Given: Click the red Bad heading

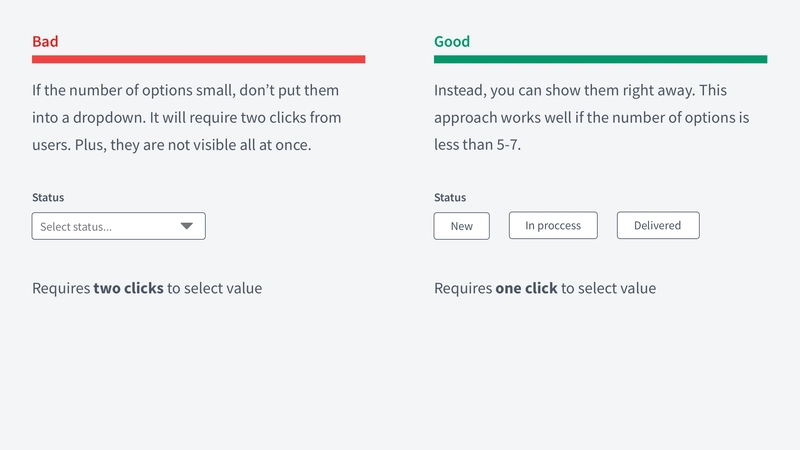Looking at the screenshot, I should (45, 41).
